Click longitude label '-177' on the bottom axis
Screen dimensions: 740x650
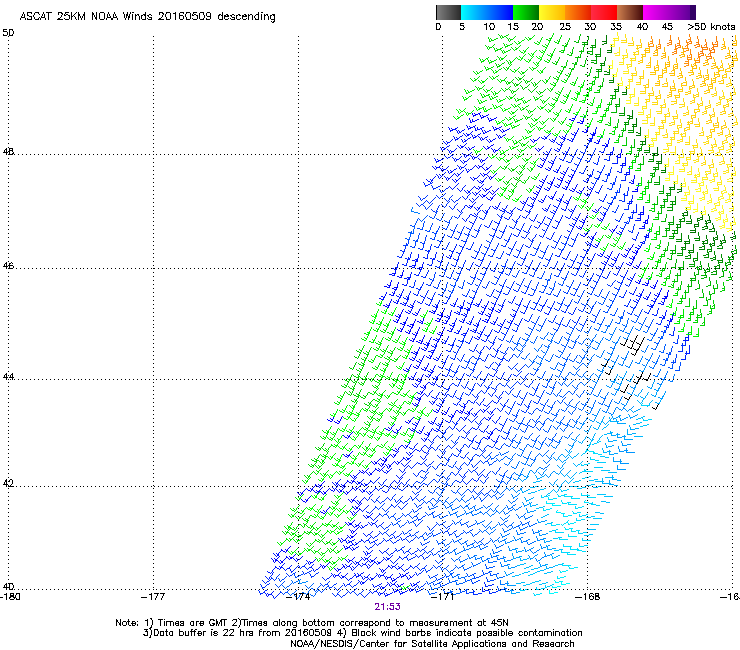(x=153, y=597)
